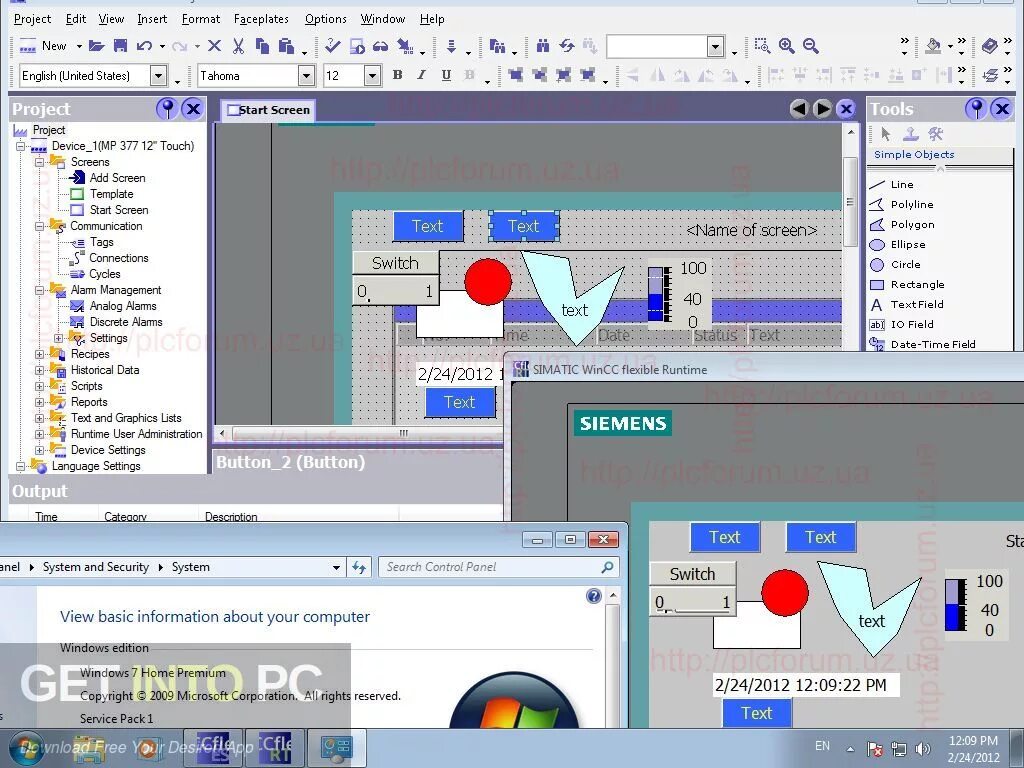Image resolution: width=1024 pixels, height=768 pixels.
Task: Open a project with the folder icon
Action: [x=97, y=46]
